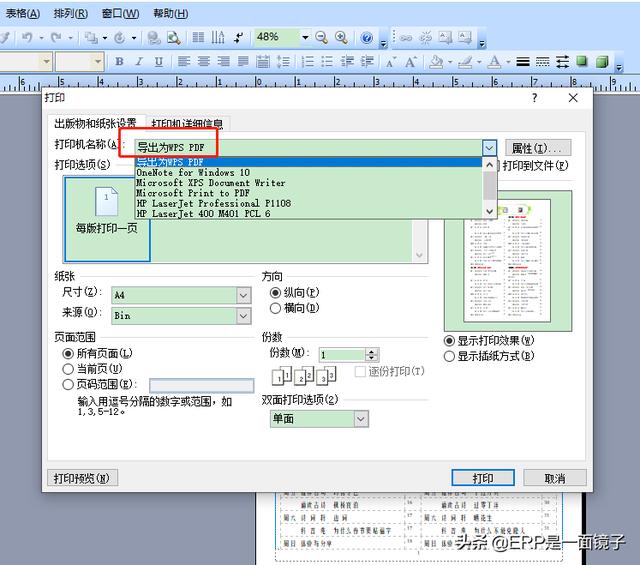This screenshot has height=565, width=640.
Task: Open the zoom 48% dropdown arrow
Action: coord(305,38)
